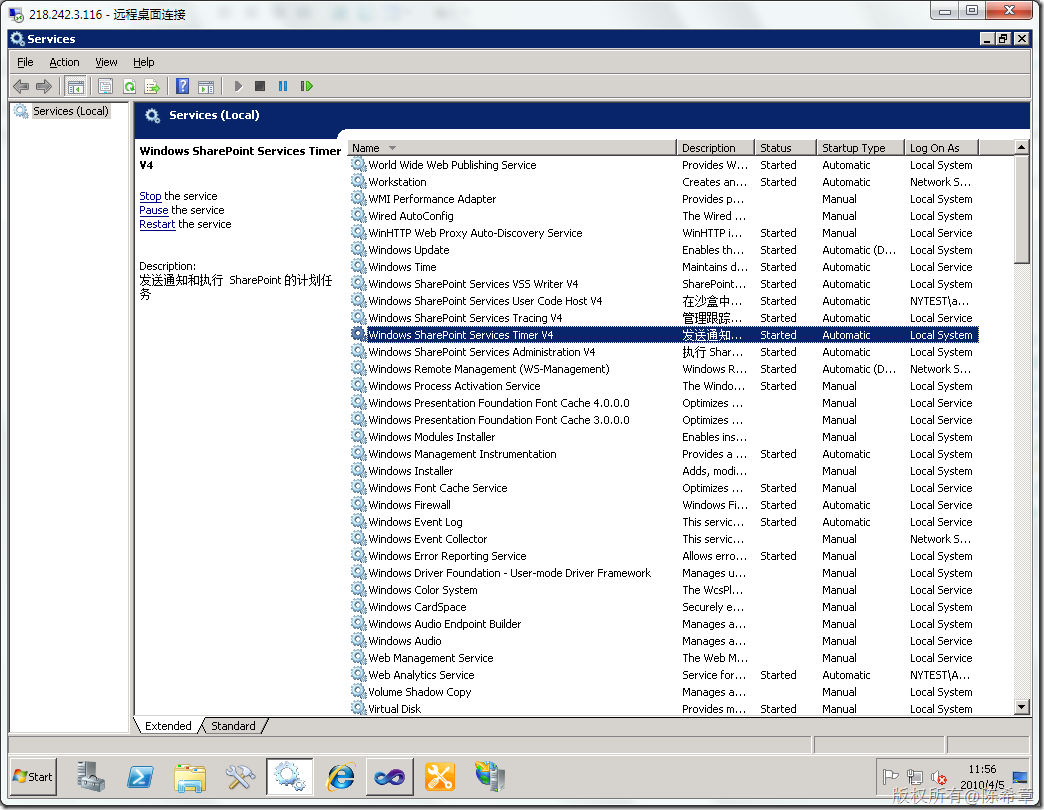Open the View menu
This screenshot has width=1044, height=810.
click(106, 62)
